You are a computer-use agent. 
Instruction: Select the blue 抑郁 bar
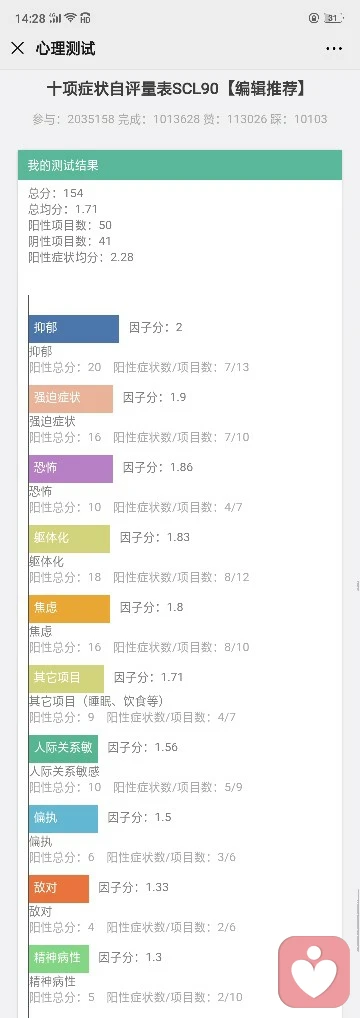(x=73, y=329)
